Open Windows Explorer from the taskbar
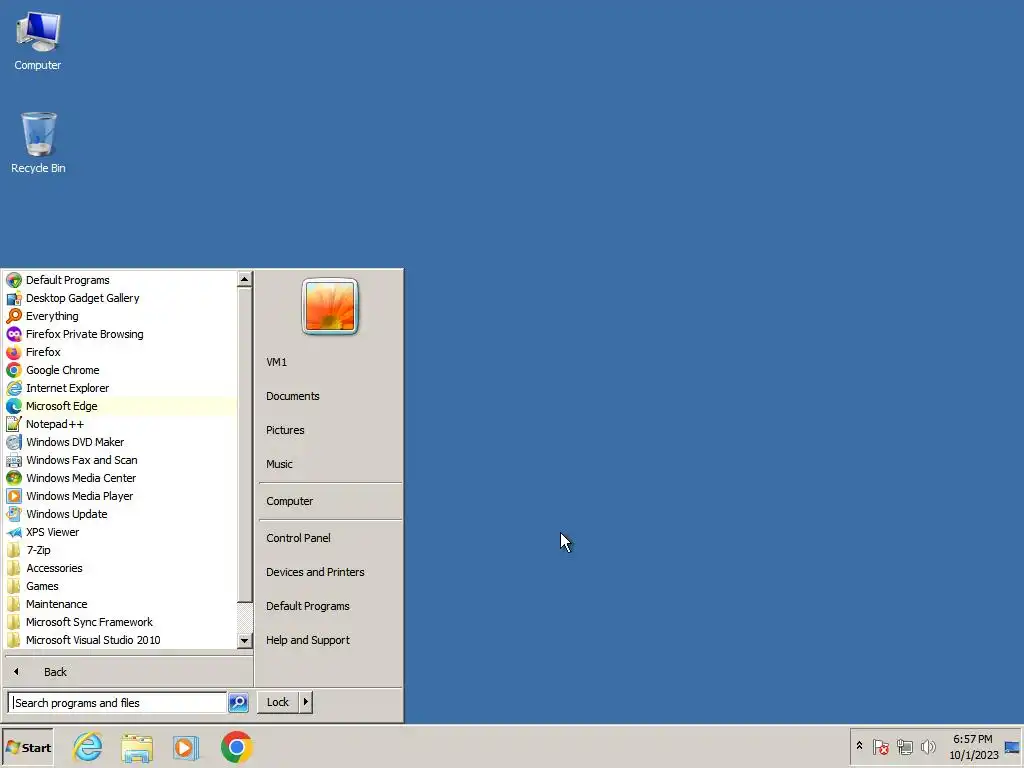Image resolution: width=1024 pixels, height=768 pixels. coord(136,747)
